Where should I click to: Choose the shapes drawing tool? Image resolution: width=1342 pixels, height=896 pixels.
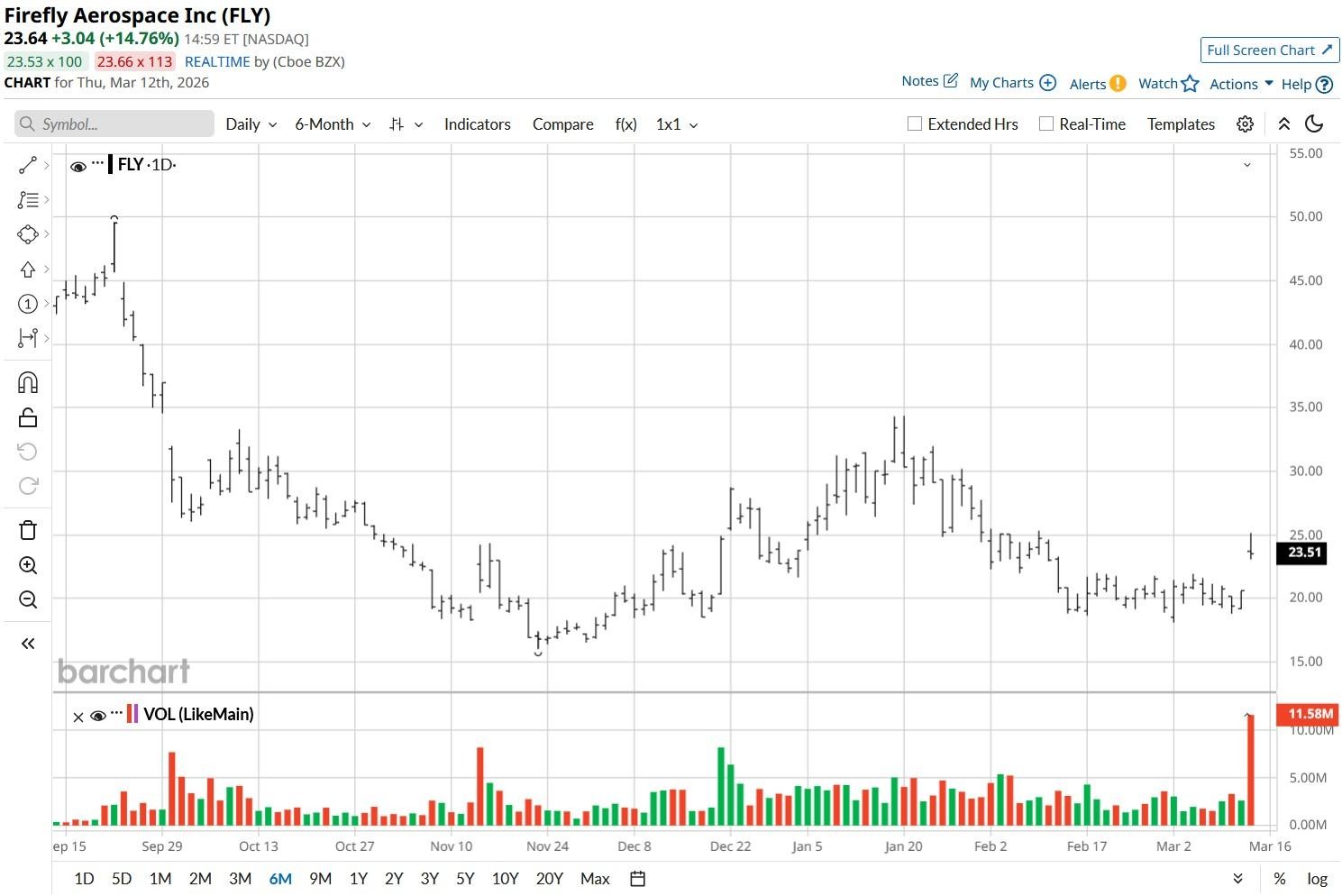click(28, 234)
